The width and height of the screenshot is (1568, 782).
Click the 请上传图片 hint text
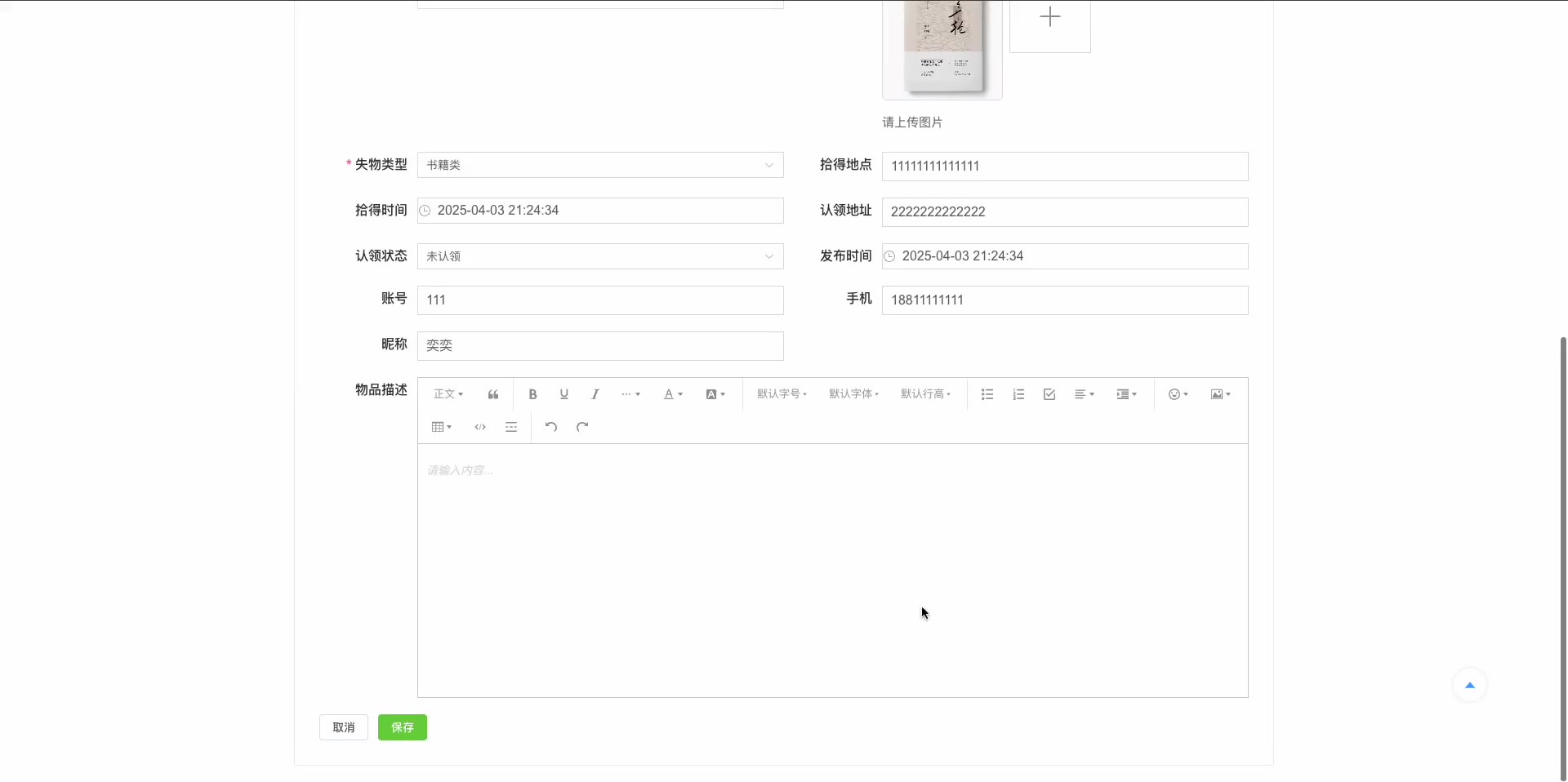[912, 122]
